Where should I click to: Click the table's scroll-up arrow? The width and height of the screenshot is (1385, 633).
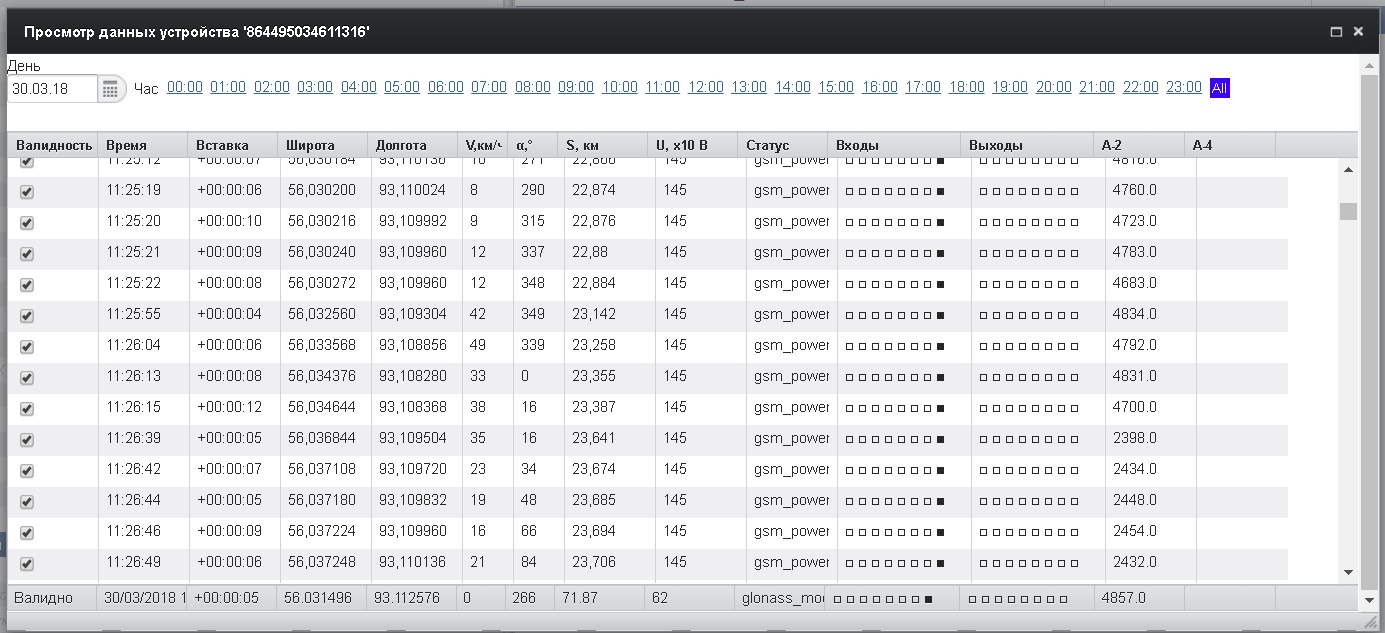(1348, 170)
